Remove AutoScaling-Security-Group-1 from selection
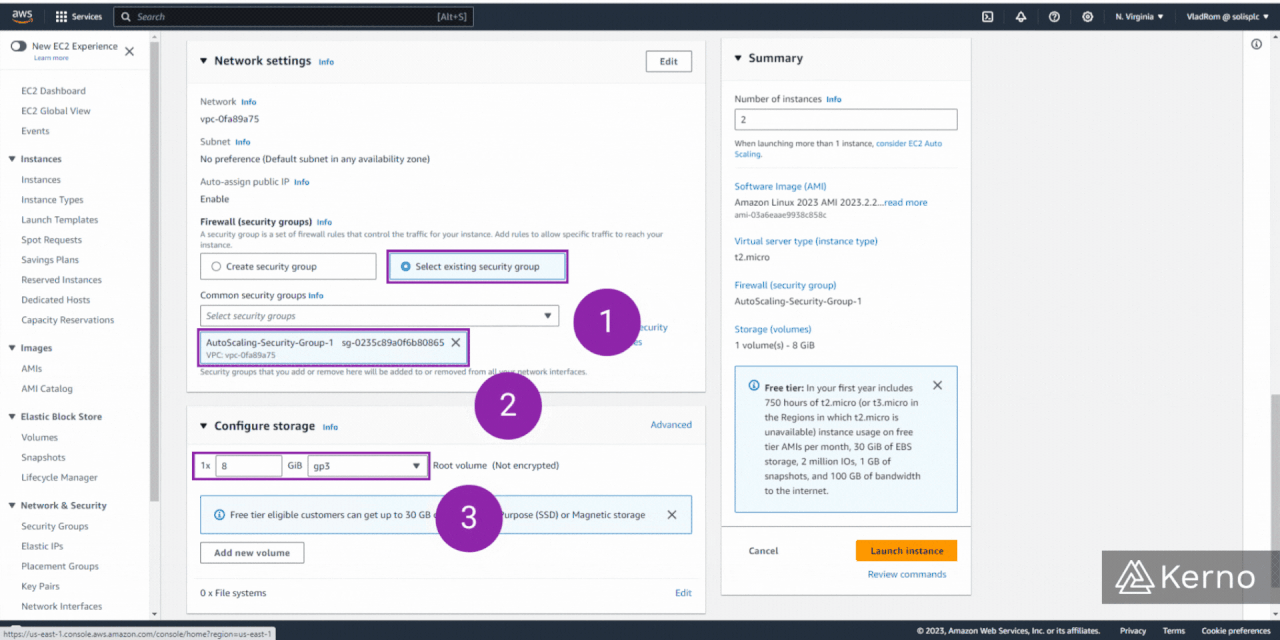The width and height of the screenshot is (1280, 640). tap(456, 342)
